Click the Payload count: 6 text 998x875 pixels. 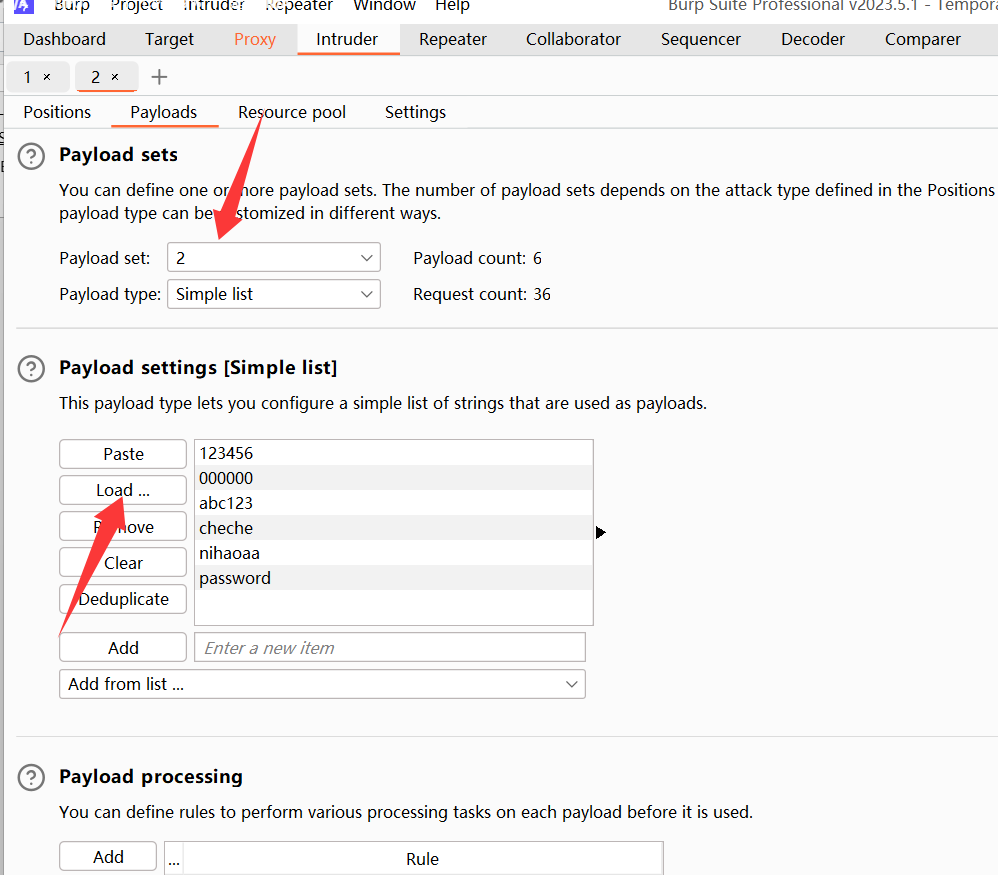tap(477, 258)
